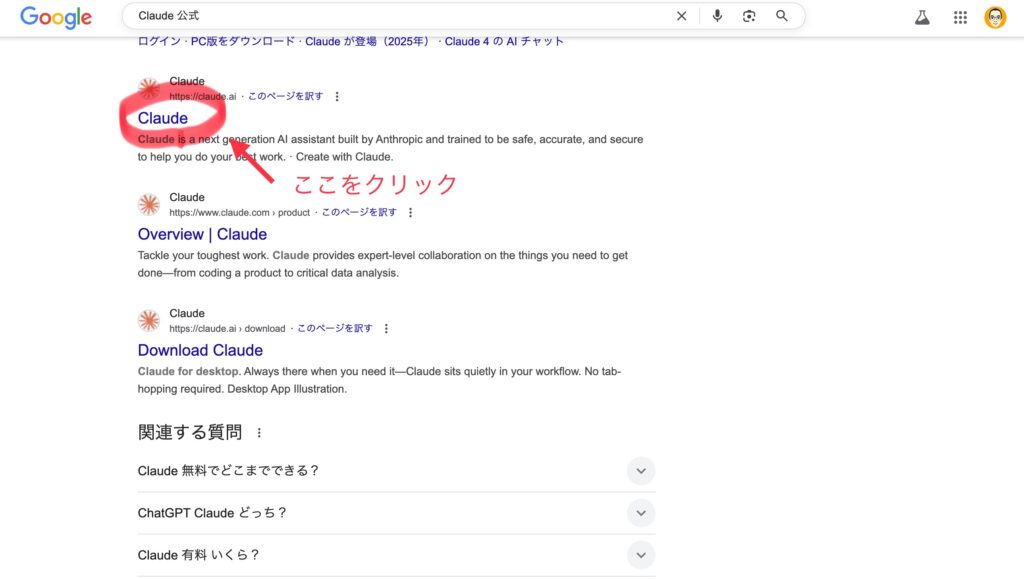Click "このページを訳す" for the claude.ai result

click(286, 97)
